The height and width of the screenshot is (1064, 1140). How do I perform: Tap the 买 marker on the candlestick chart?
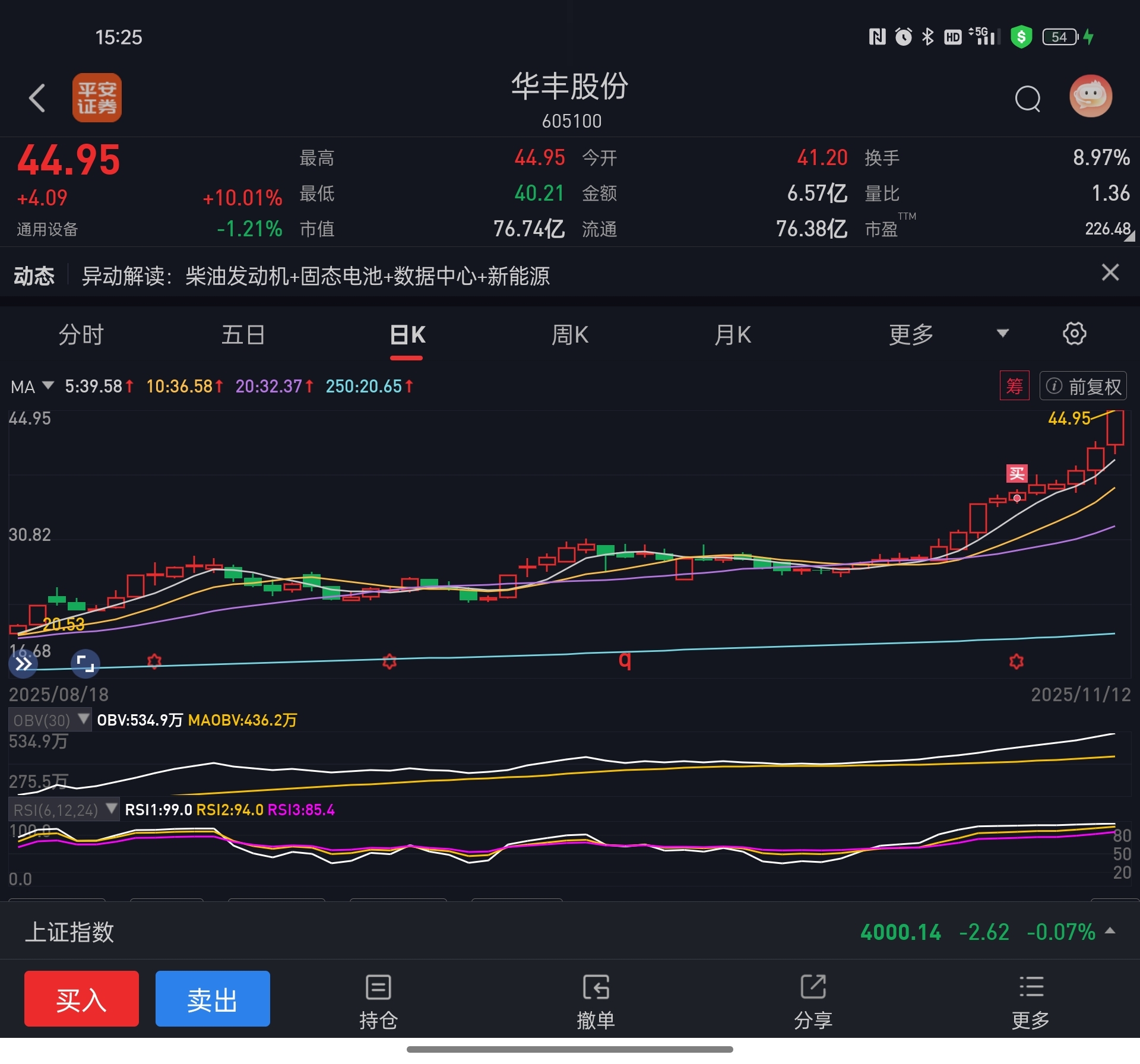[1016, 474]
